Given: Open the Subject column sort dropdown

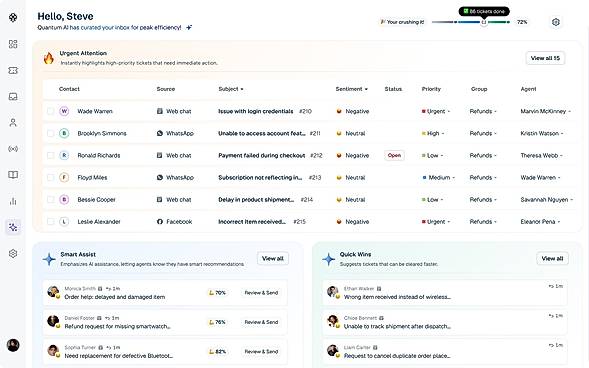Looking at the screenshot, I should point(242,89).
